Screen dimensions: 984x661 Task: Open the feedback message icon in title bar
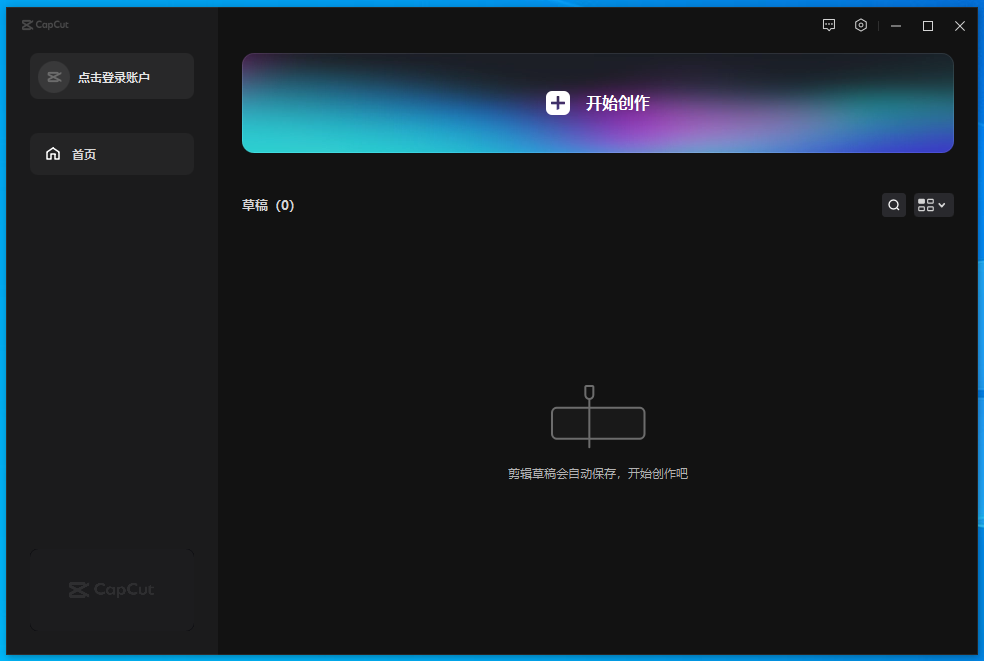pos(829,26)
